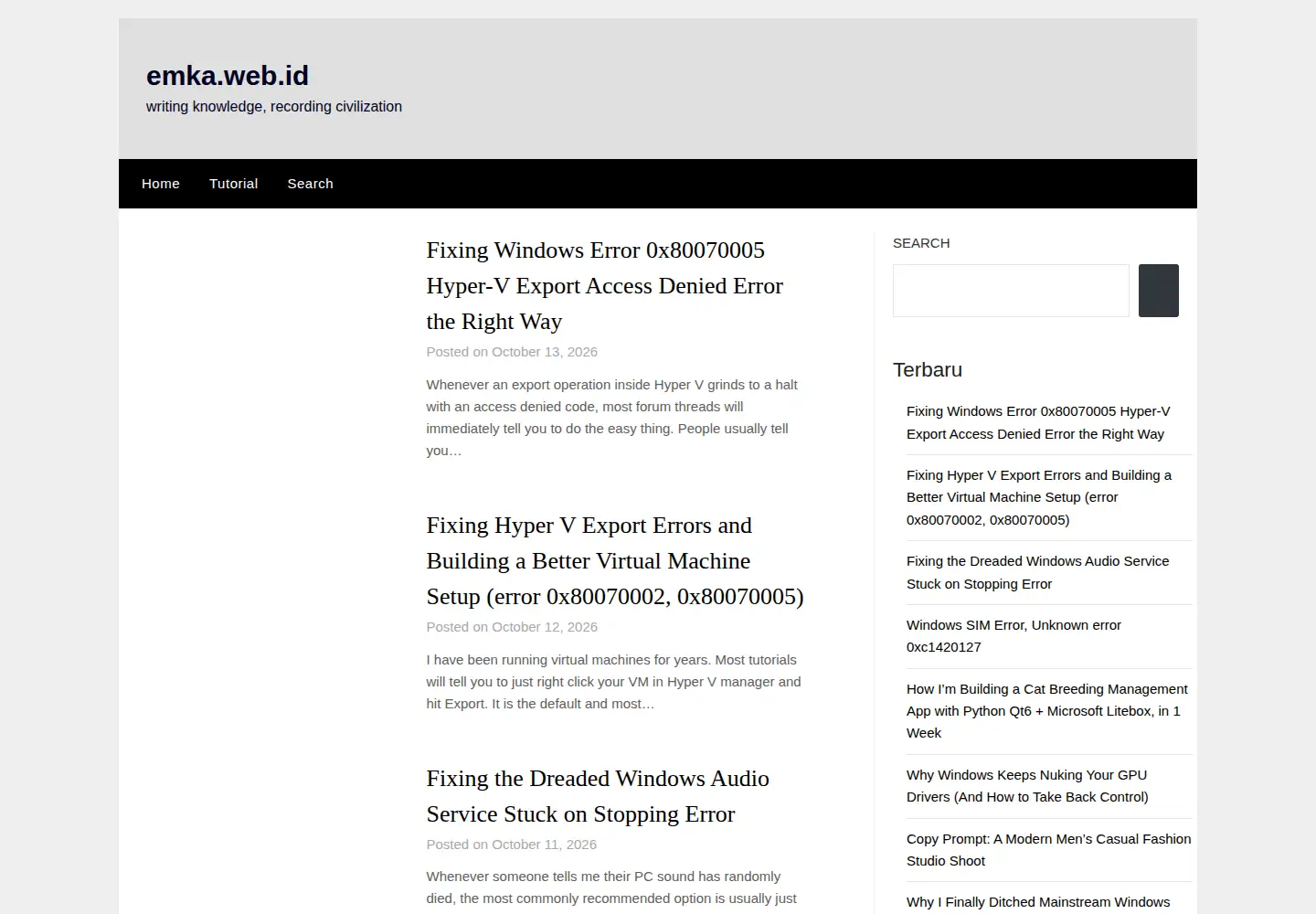This screenshot has width=1316, height=914.
Task: Open article title Fixing Hyper V Export Errors
Action: pyautogui.click(x=615, y=561)
